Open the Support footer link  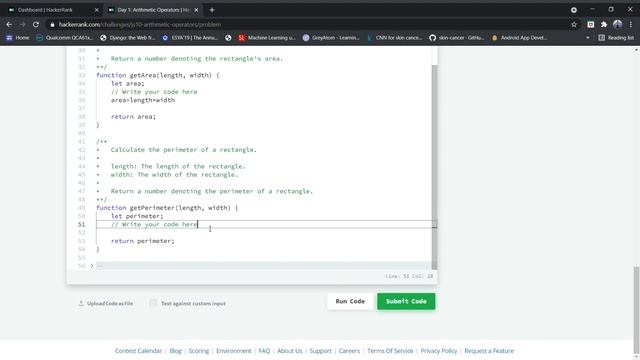[x=320, y=351]
